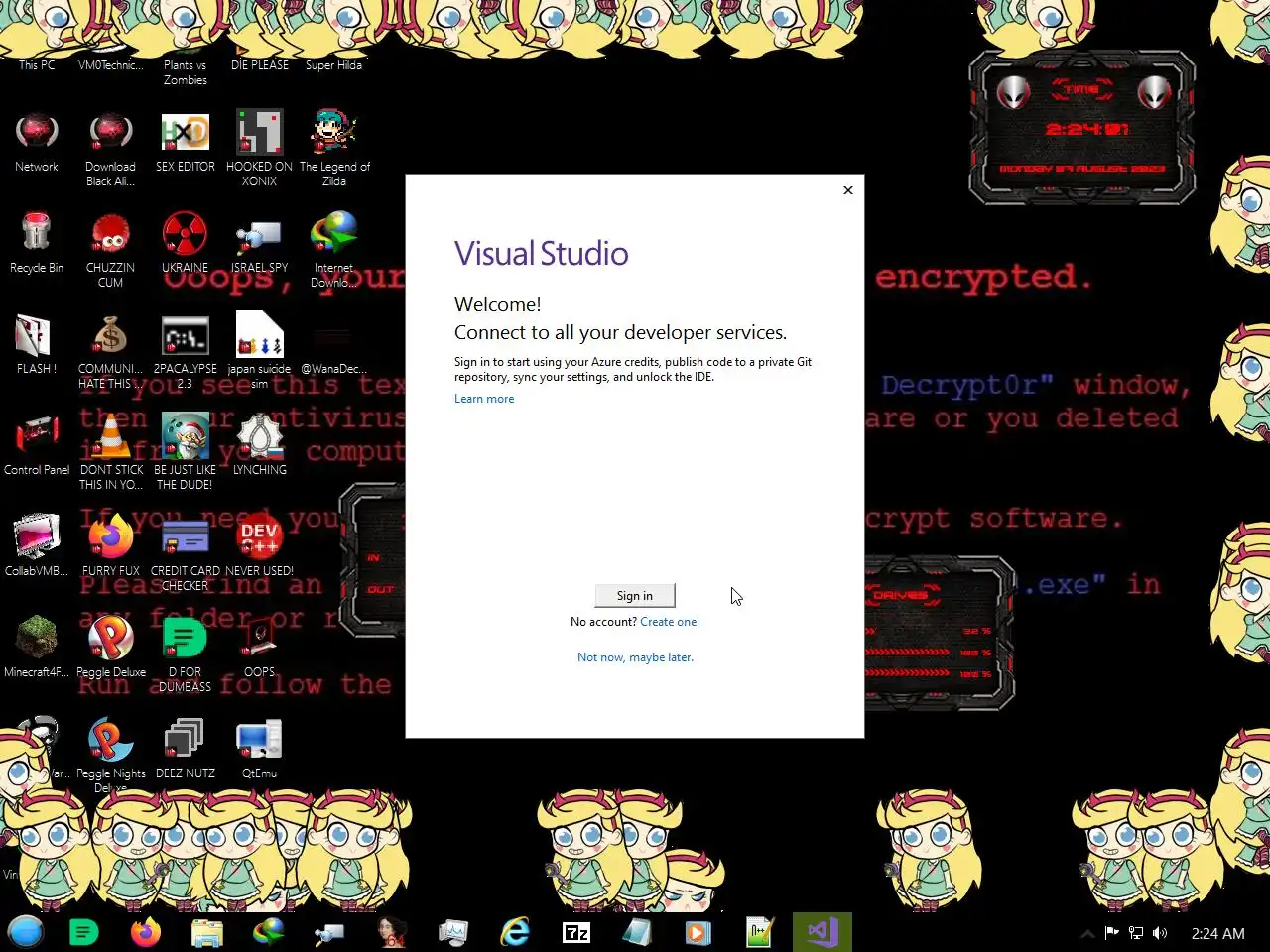The width and height of the screenshot is (1270, 952).
Task: Select the QtEmu desktop icon
Action: point(259,749)
